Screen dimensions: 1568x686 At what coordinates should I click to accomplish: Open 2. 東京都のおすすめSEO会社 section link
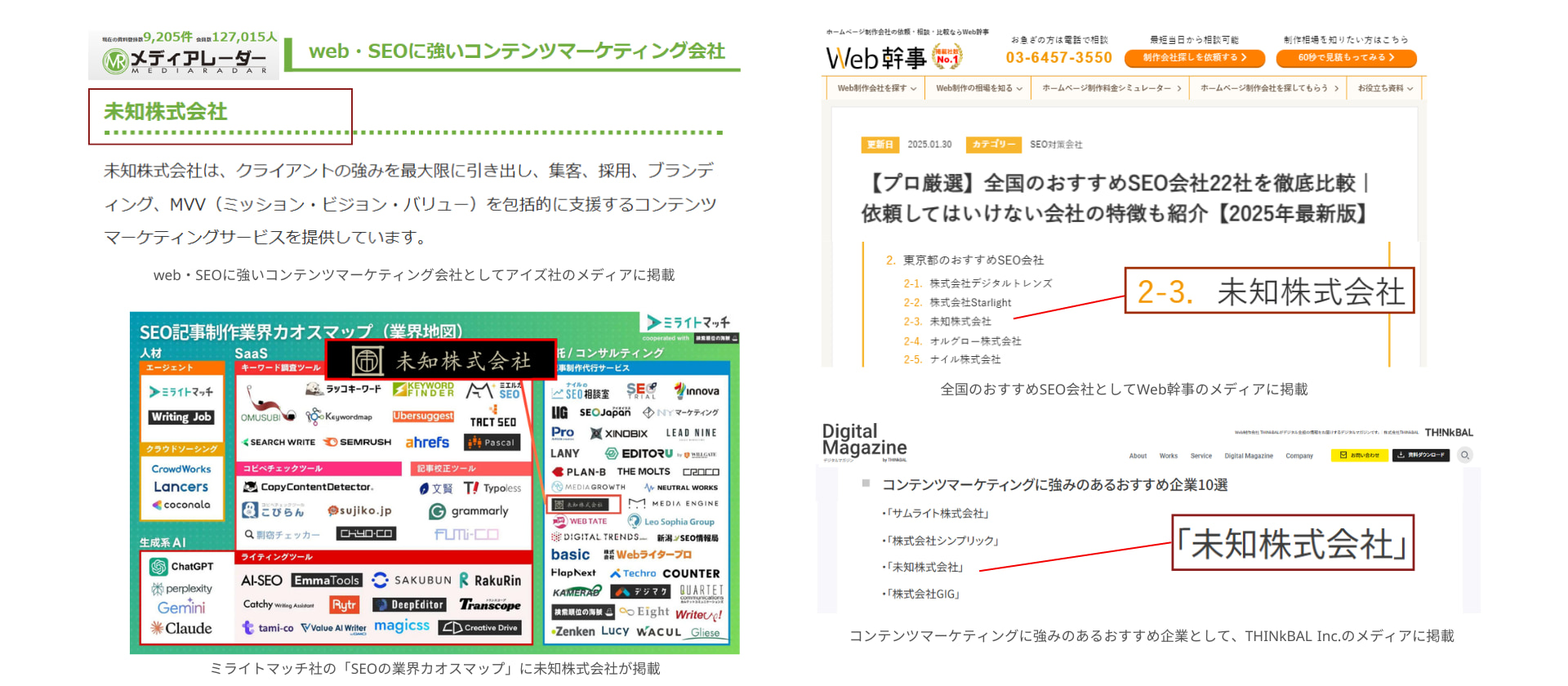tap(965, 260)
